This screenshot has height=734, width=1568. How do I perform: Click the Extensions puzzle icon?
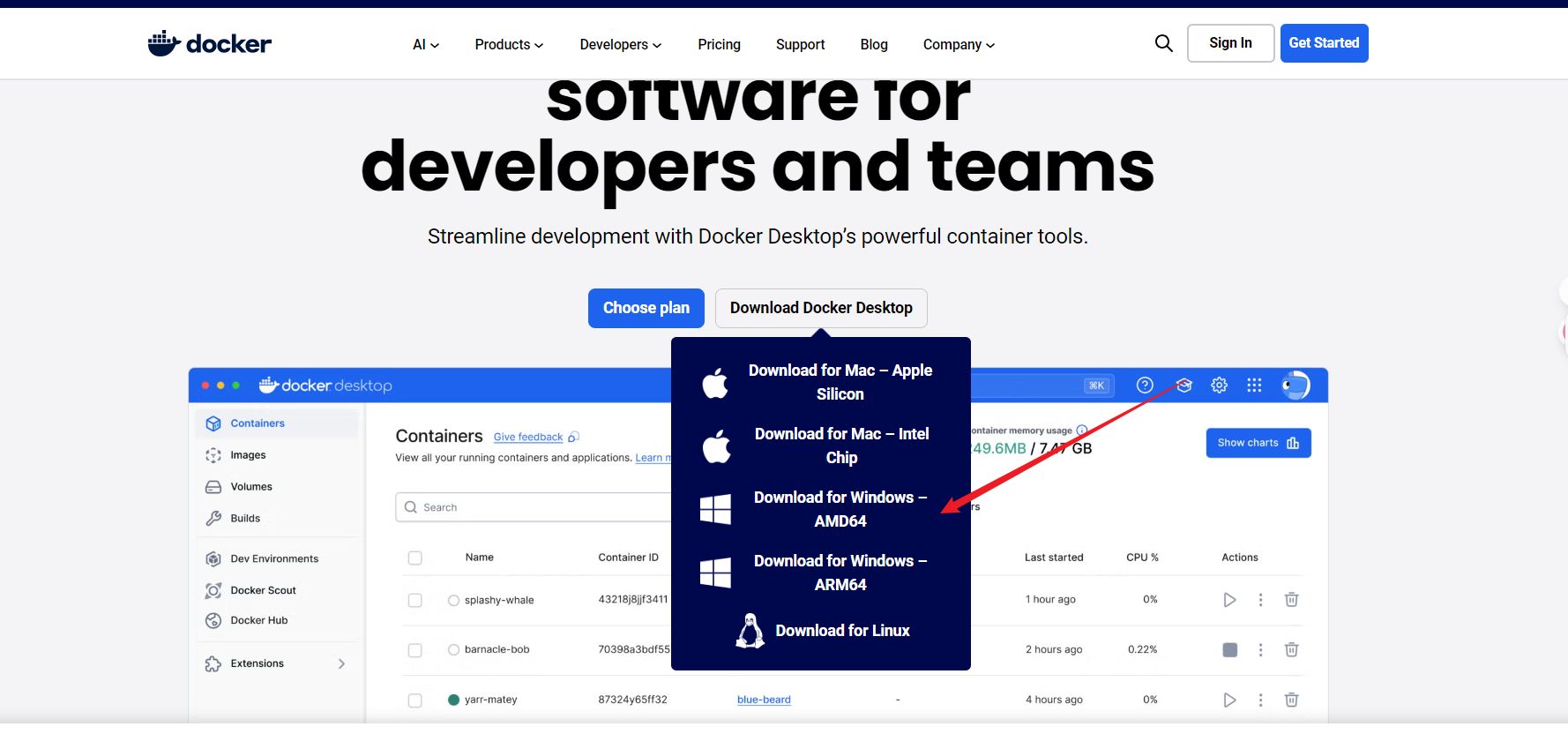[213, 664]
